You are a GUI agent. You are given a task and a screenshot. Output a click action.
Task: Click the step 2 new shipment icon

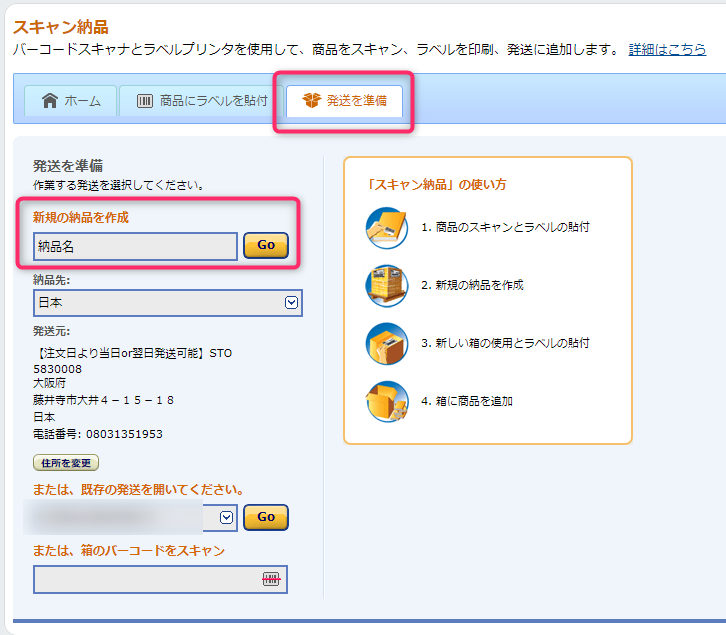[386, 286]
